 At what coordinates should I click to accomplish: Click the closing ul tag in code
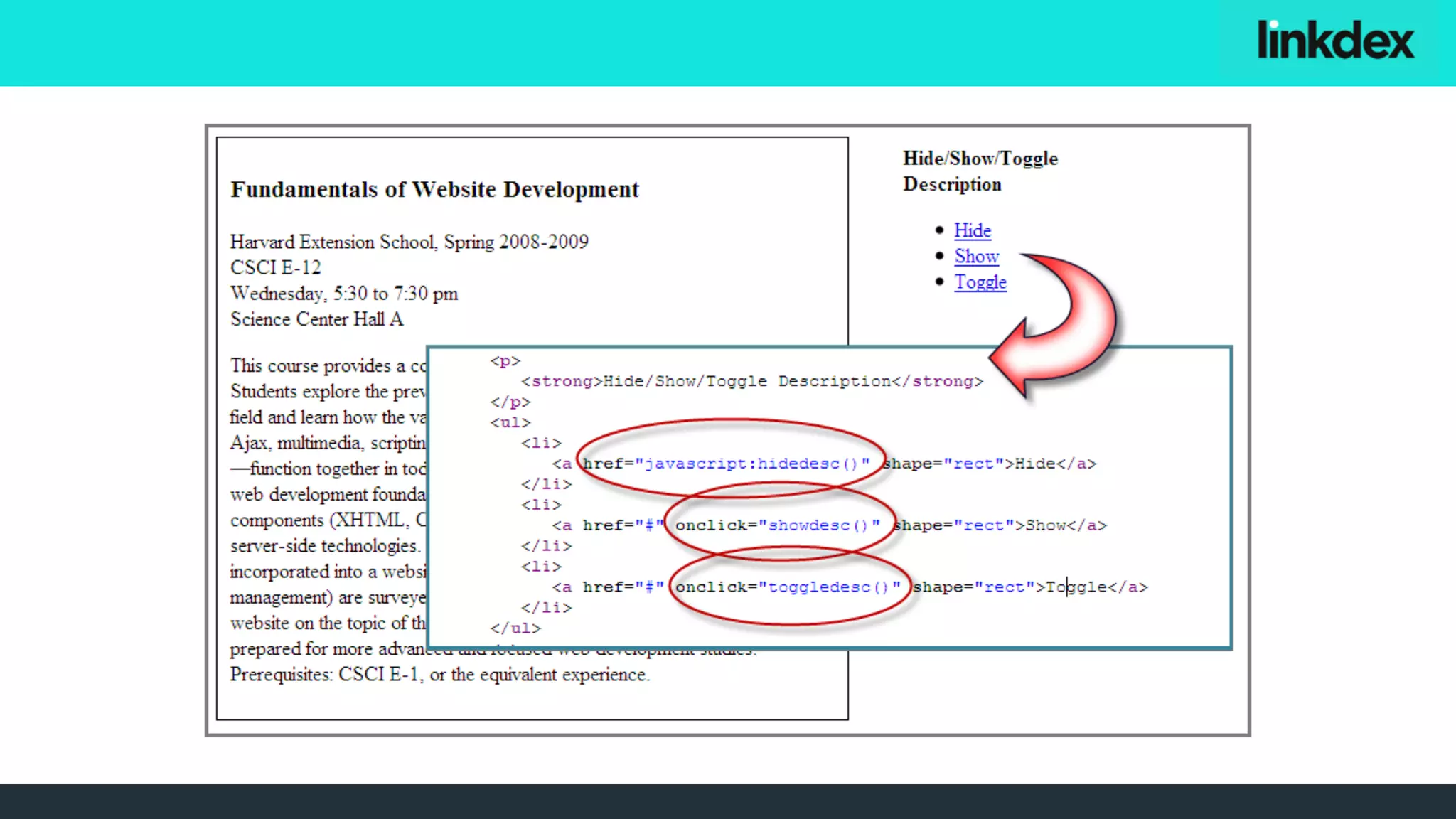[x=515, y=628]
